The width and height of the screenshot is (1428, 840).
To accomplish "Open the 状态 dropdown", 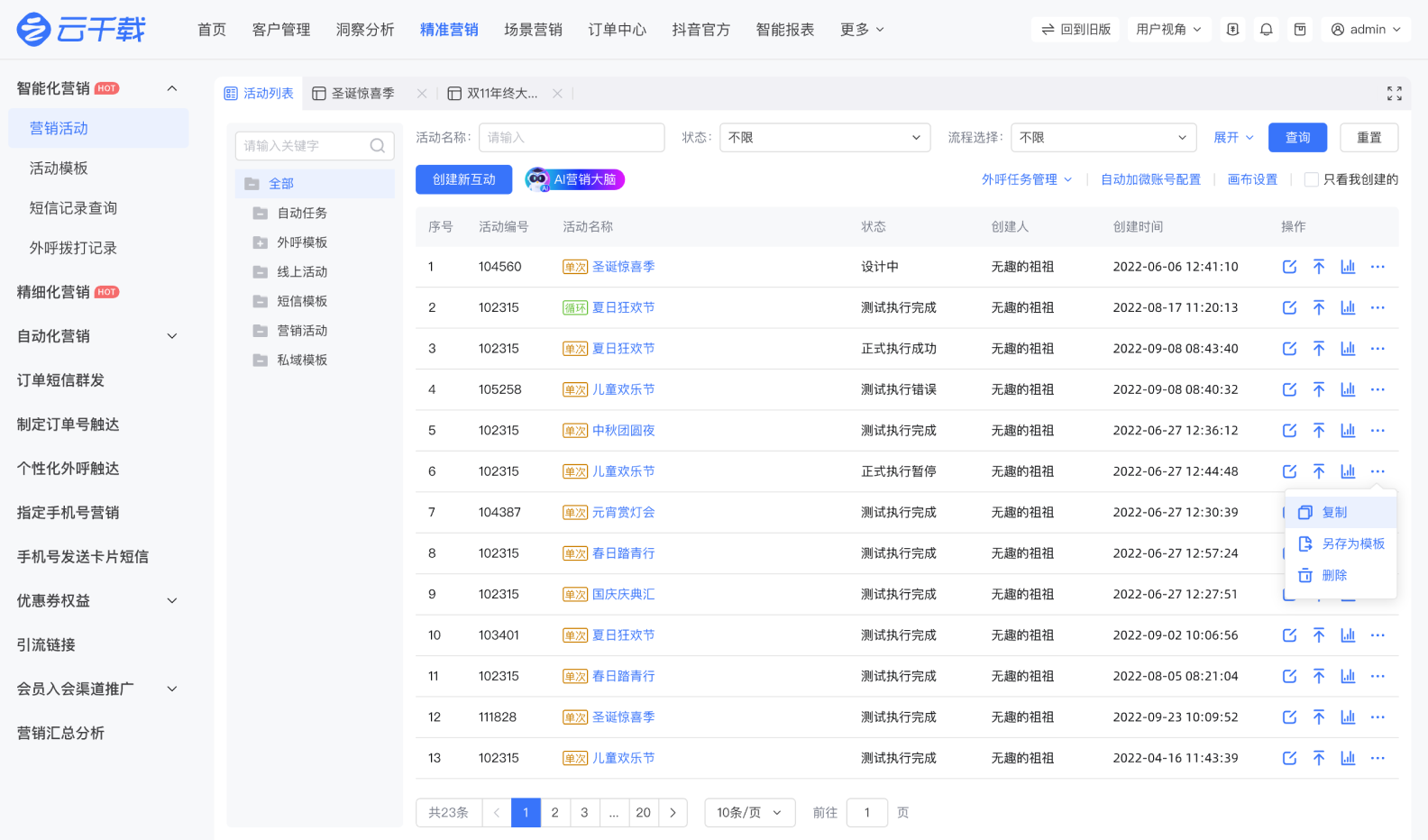I will 825,138.
